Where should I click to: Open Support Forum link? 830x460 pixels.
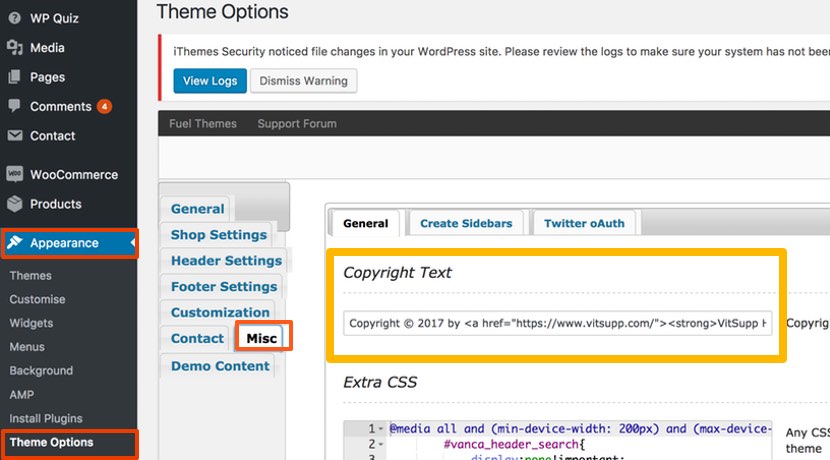[297, 124]
